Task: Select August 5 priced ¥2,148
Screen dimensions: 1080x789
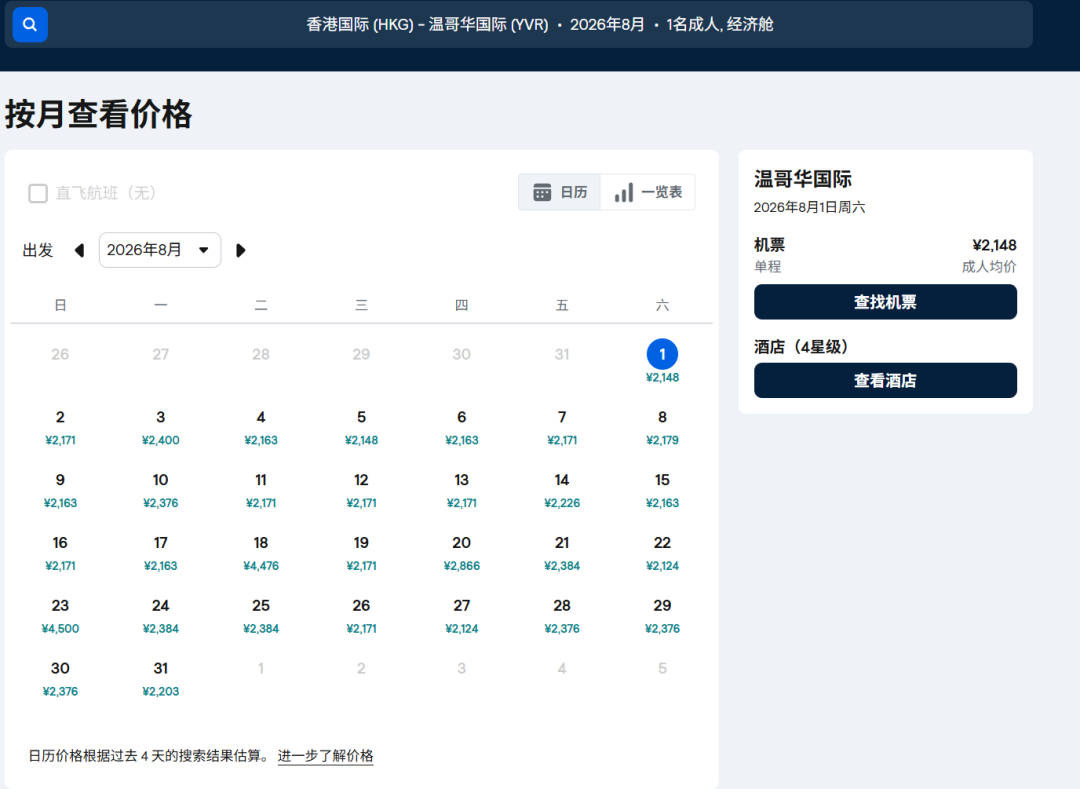Action: (361, 427)
